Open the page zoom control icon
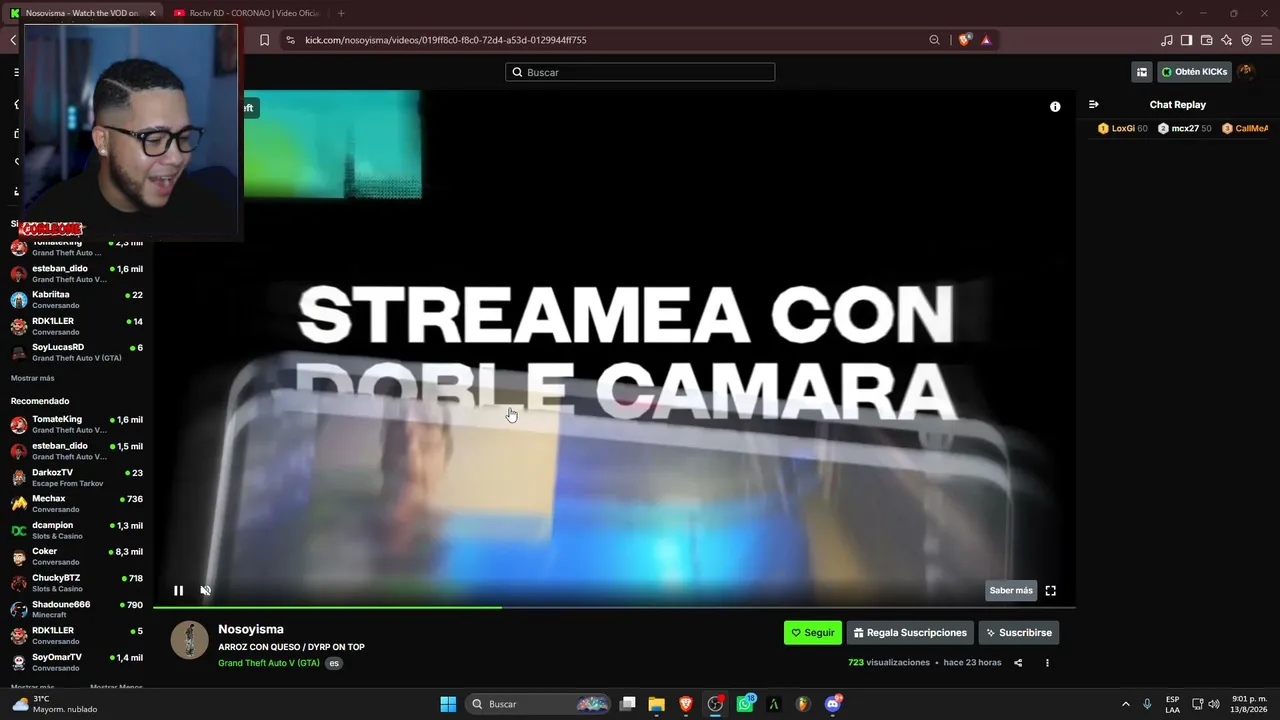Viewport: 1280px width, 720px height. pos(934,40)
